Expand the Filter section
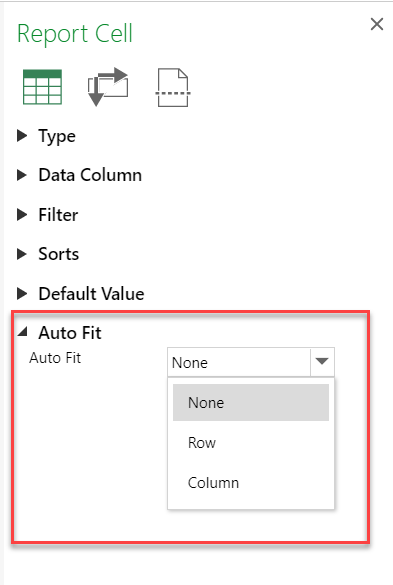Viewport: 393px width, 585px height. tap(22, 215)
